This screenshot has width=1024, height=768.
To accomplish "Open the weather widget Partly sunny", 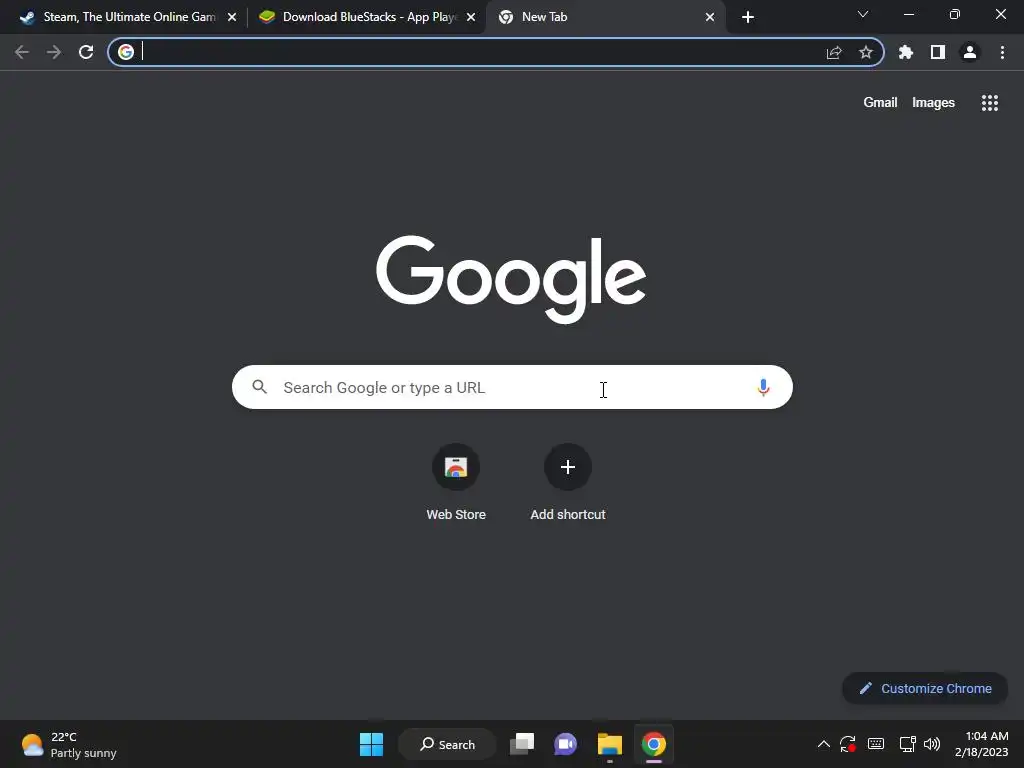I will (69, 744).
